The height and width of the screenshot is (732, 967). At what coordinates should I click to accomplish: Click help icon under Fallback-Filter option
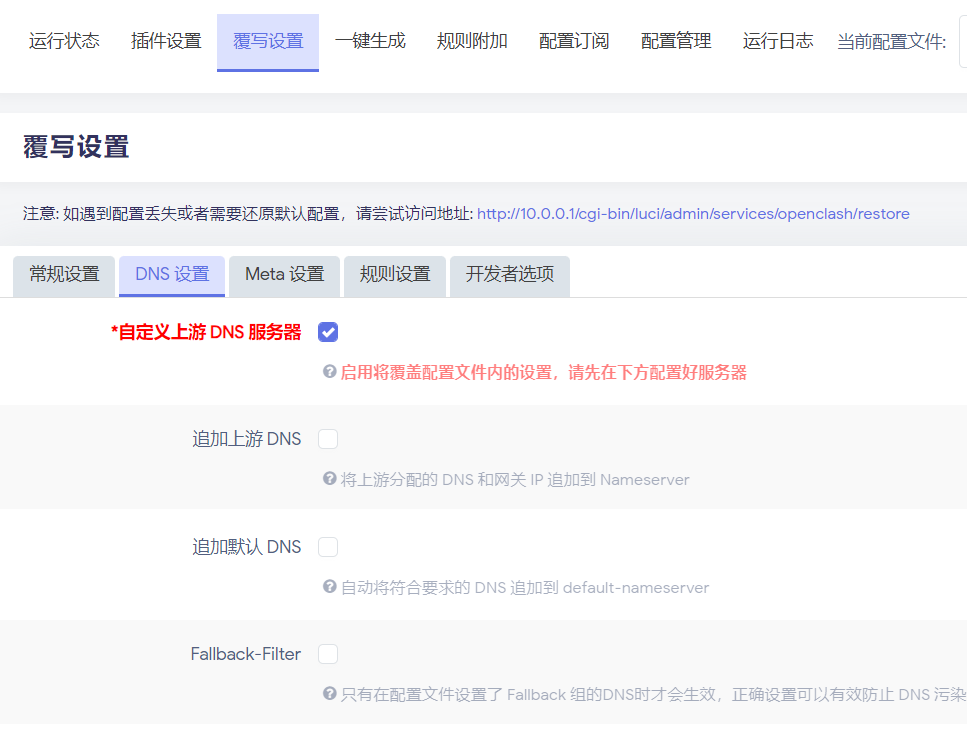[329, 693]
